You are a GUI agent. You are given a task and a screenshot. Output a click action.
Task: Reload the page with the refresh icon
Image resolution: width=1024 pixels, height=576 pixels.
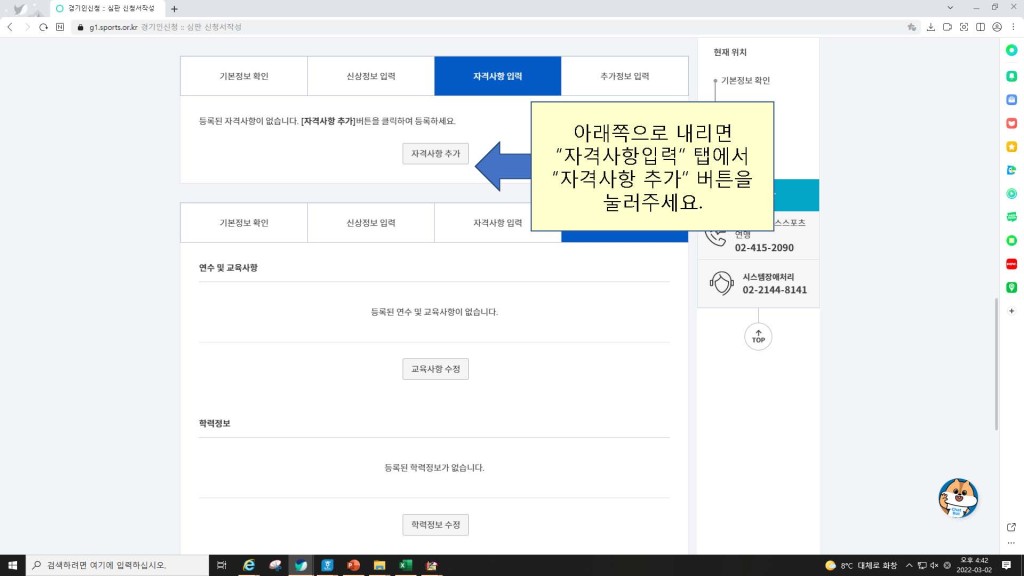coord(44,27)
